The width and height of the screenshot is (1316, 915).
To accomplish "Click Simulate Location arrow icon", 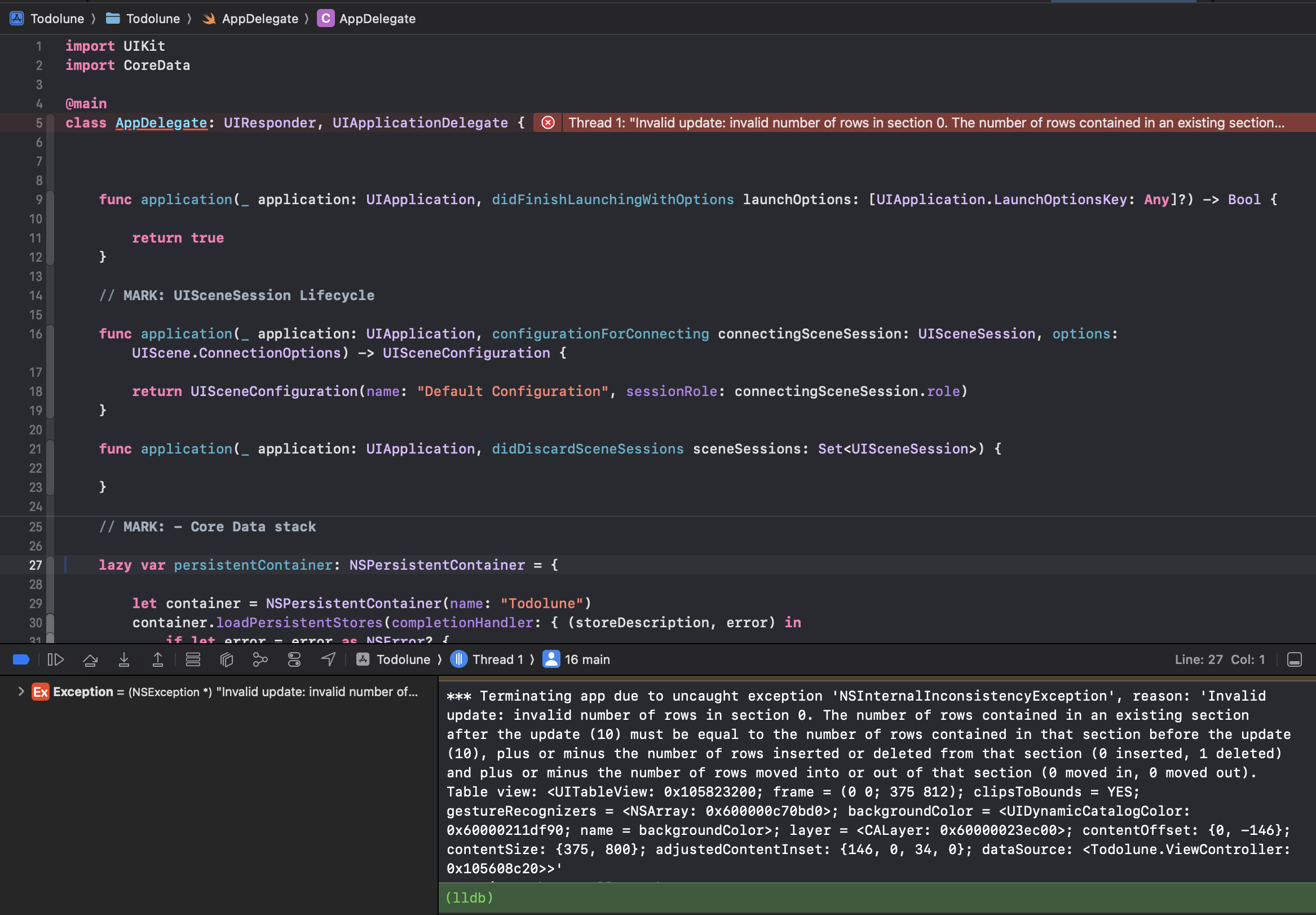I will [x=328, y=659].
